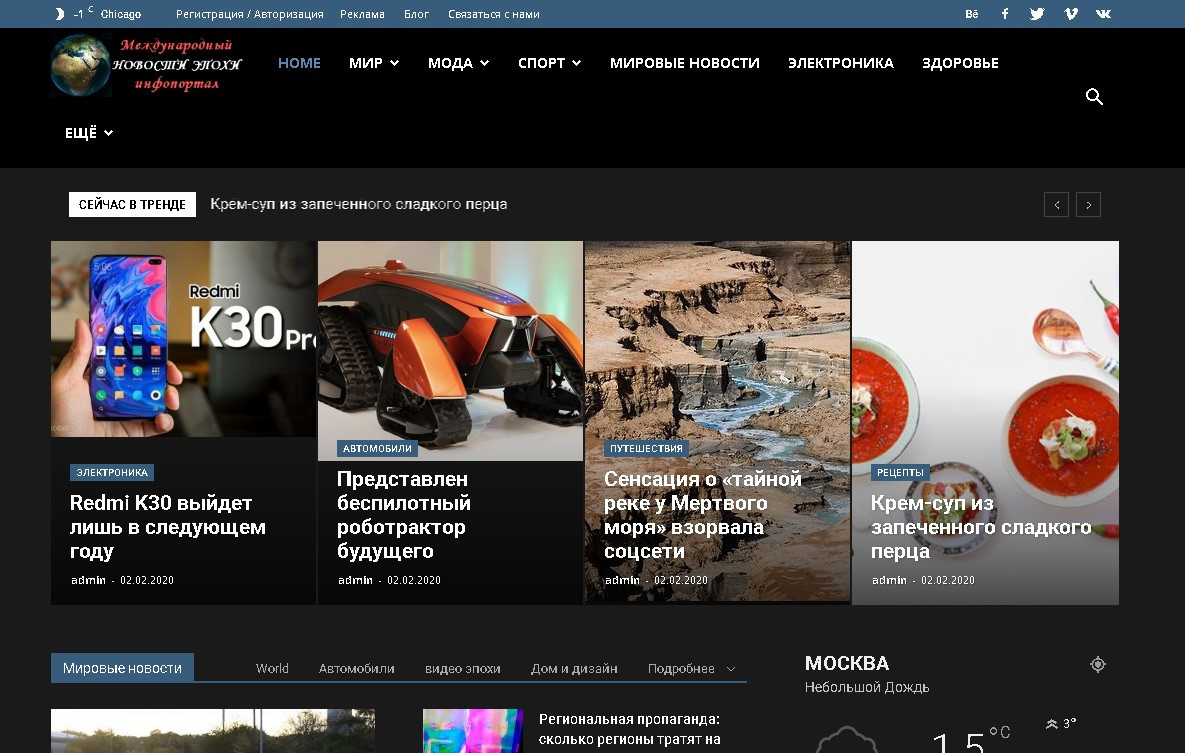The width and height of the screenshot is (1185, 753).
Task: Select the Мировые новости tab
Action: tap(122, 668)
